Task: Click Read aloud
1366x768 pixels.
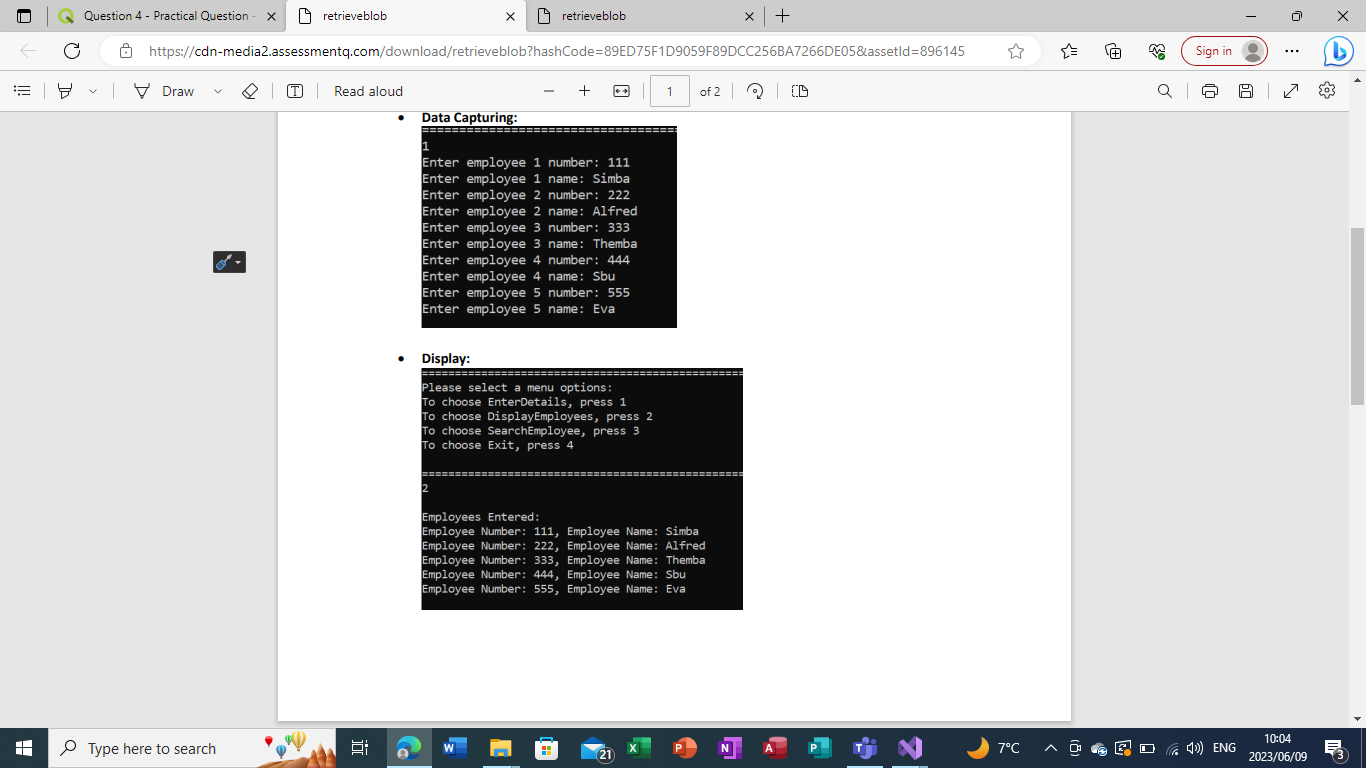Action: point(365,91)
